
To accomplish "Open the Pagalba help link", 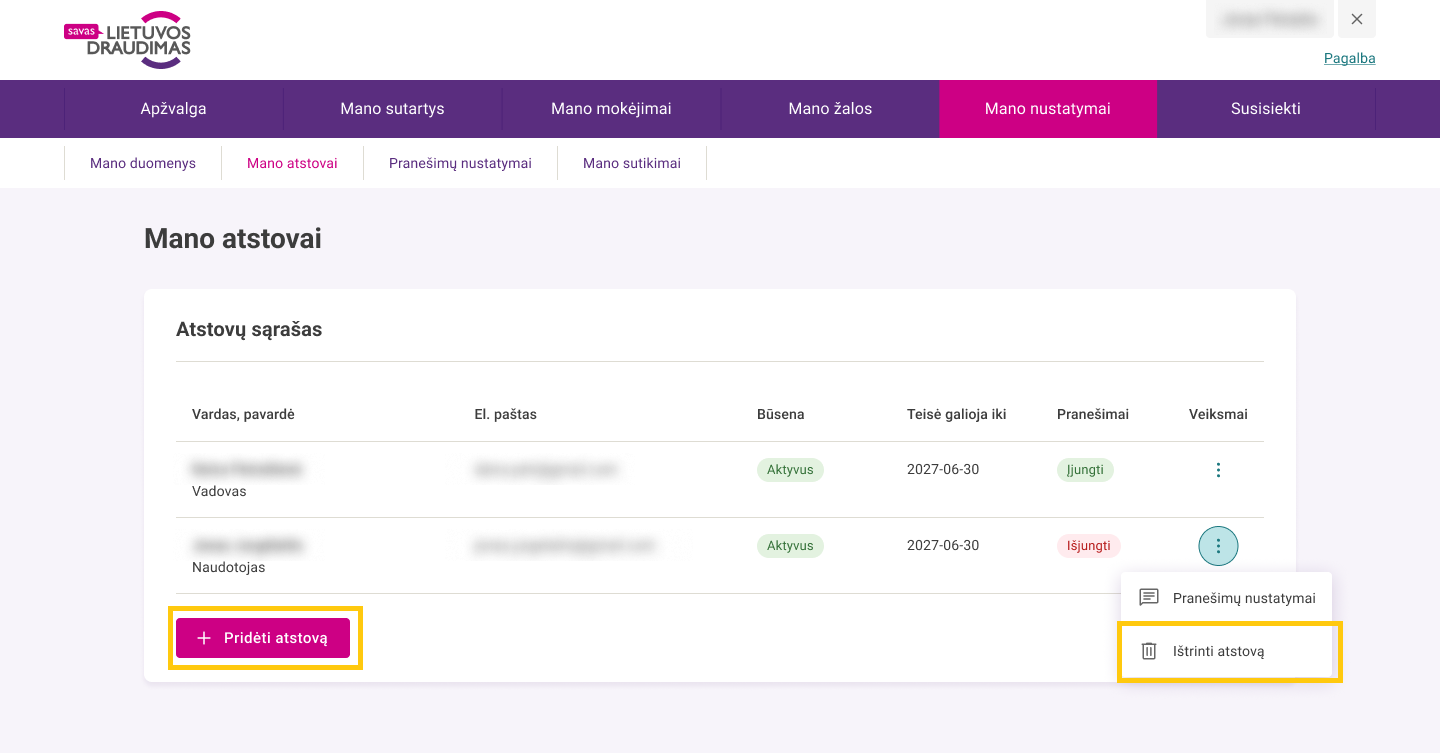I will [1349, 58].
